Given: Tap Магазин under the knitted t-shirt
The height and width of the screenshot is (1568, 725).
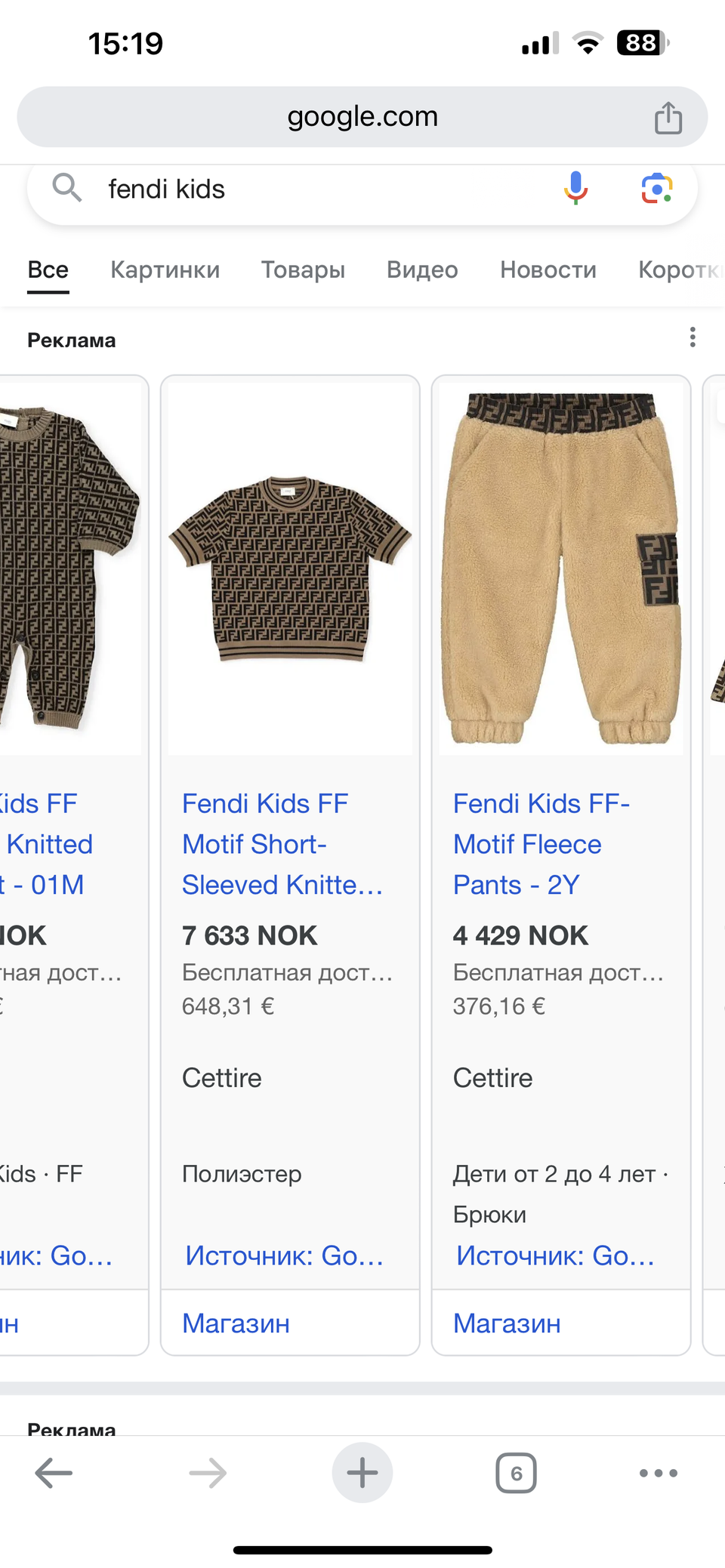Looking at the screenshot, I should click(x=236, y=1323).
